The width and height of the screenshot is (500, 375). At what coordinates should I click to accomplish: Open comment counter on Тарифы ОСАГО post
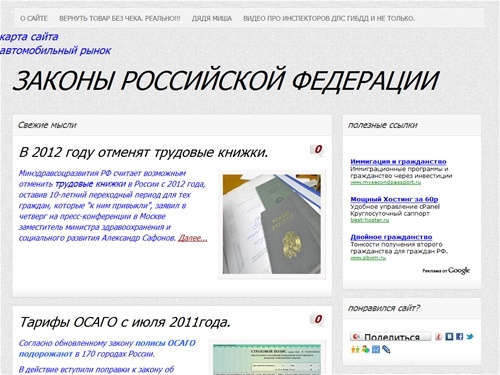317,319
